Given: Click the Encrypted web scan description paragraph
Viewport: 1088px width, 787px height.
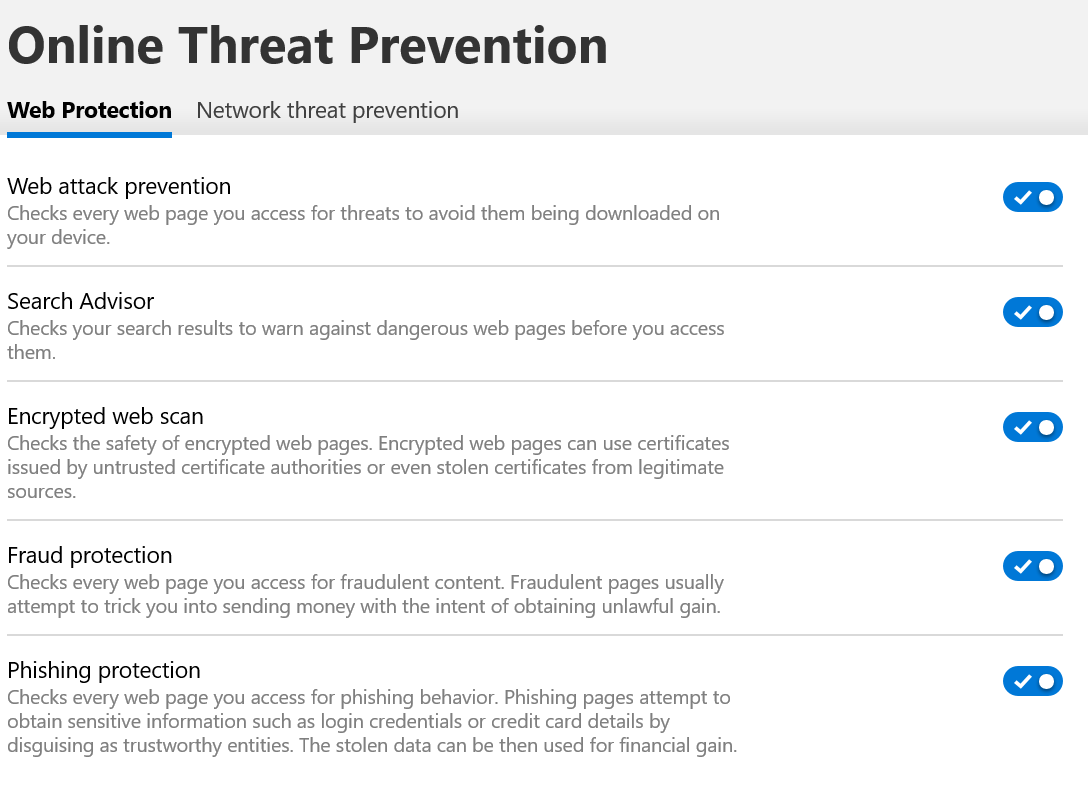Looking at the screenshot, I should click(368, 467).
